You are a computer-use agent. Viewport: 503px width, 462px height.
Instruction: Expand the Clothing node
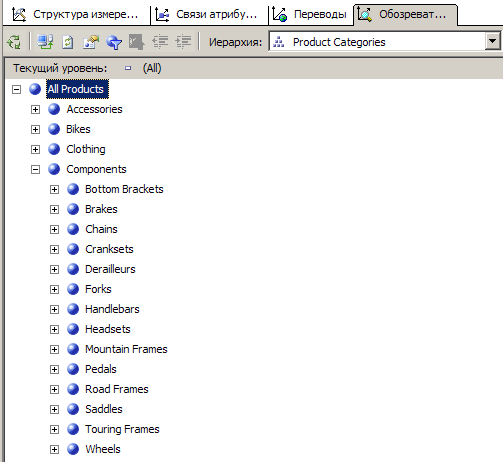pos(35,149)
